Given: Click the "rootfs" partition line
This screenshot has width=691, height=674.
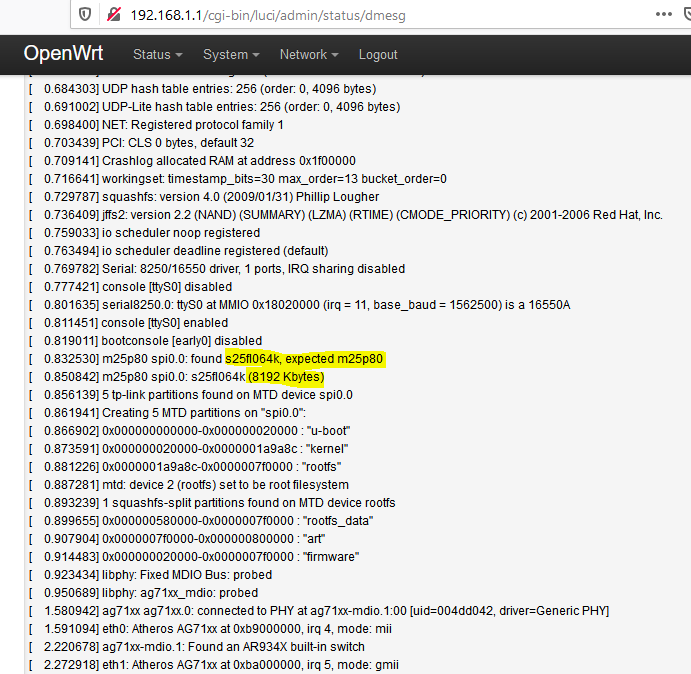Looking at the screenshot, I should click(x=186, y=467).
